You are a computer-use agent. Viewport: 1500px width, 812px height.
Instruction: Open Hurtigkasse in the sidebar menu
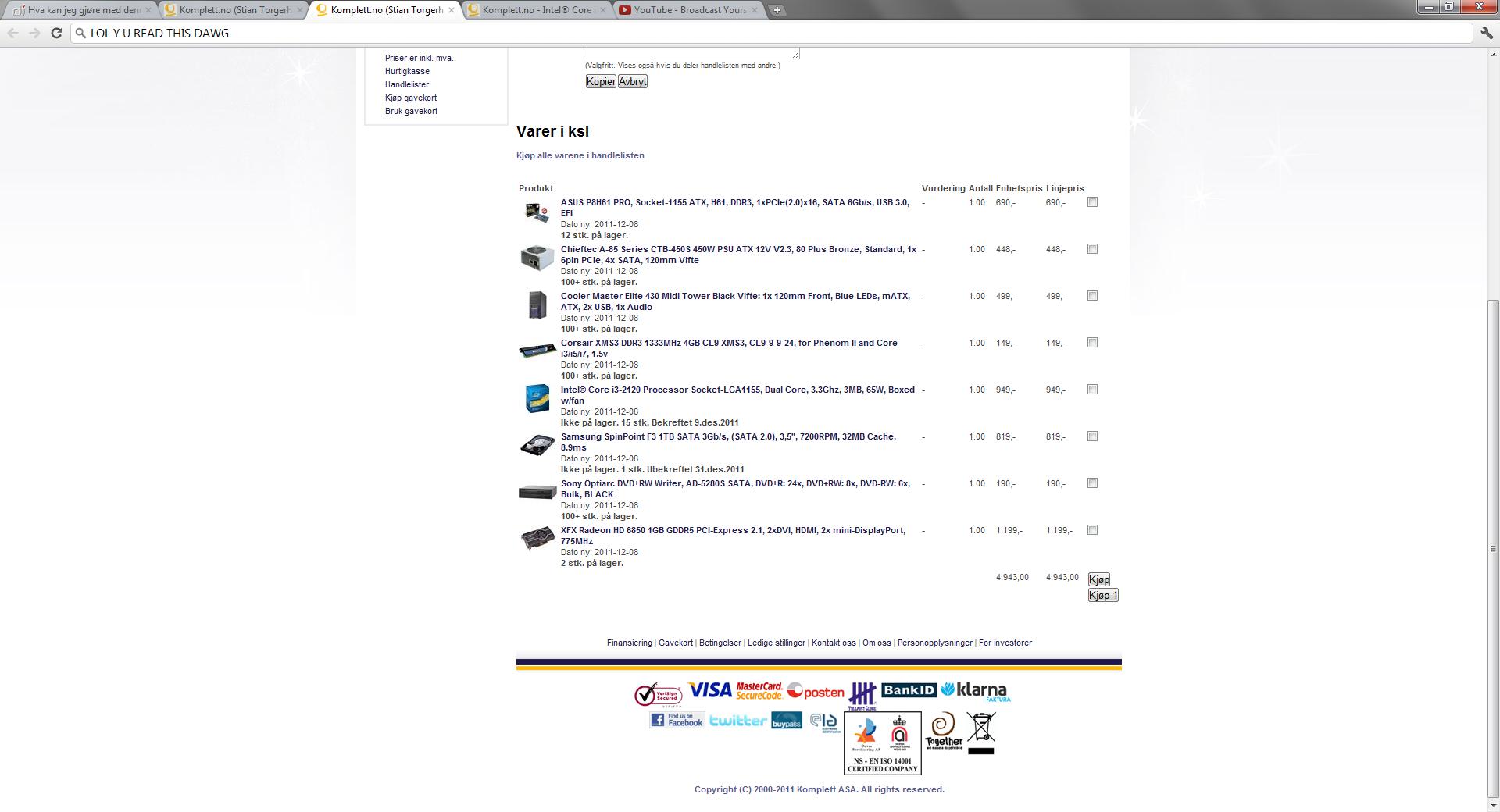click(x=407, y=71)
